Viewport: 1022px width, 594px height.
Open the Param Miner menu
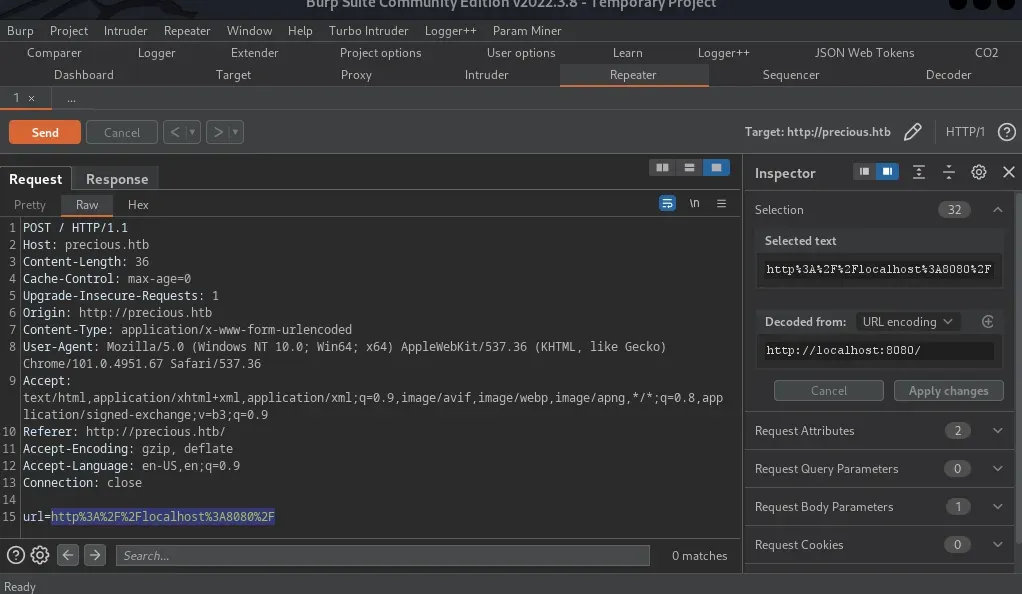(x=527, y=31)
